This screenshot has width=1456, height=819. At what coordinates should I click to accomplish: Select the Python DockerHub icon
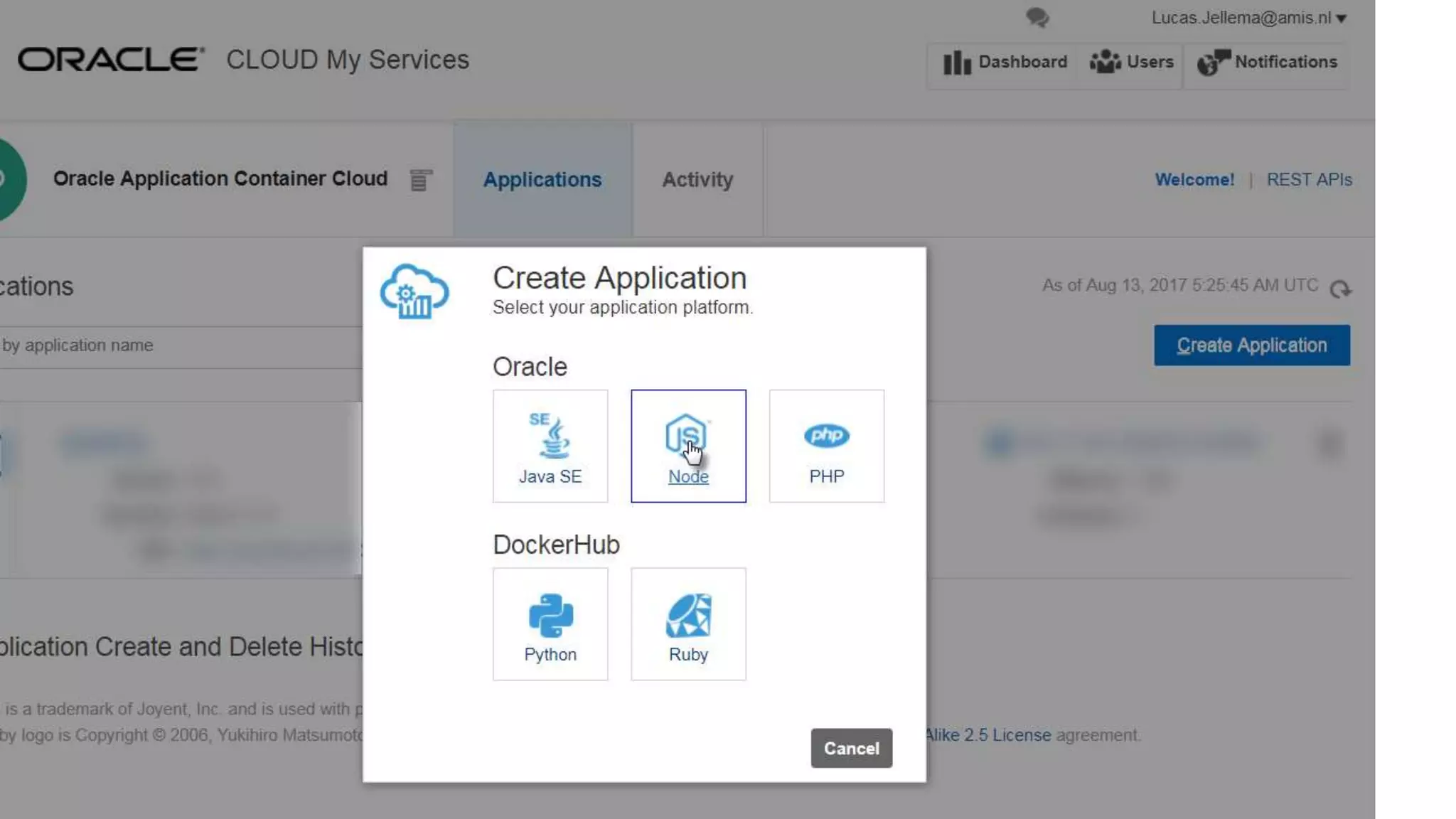(x=550, y=623)
